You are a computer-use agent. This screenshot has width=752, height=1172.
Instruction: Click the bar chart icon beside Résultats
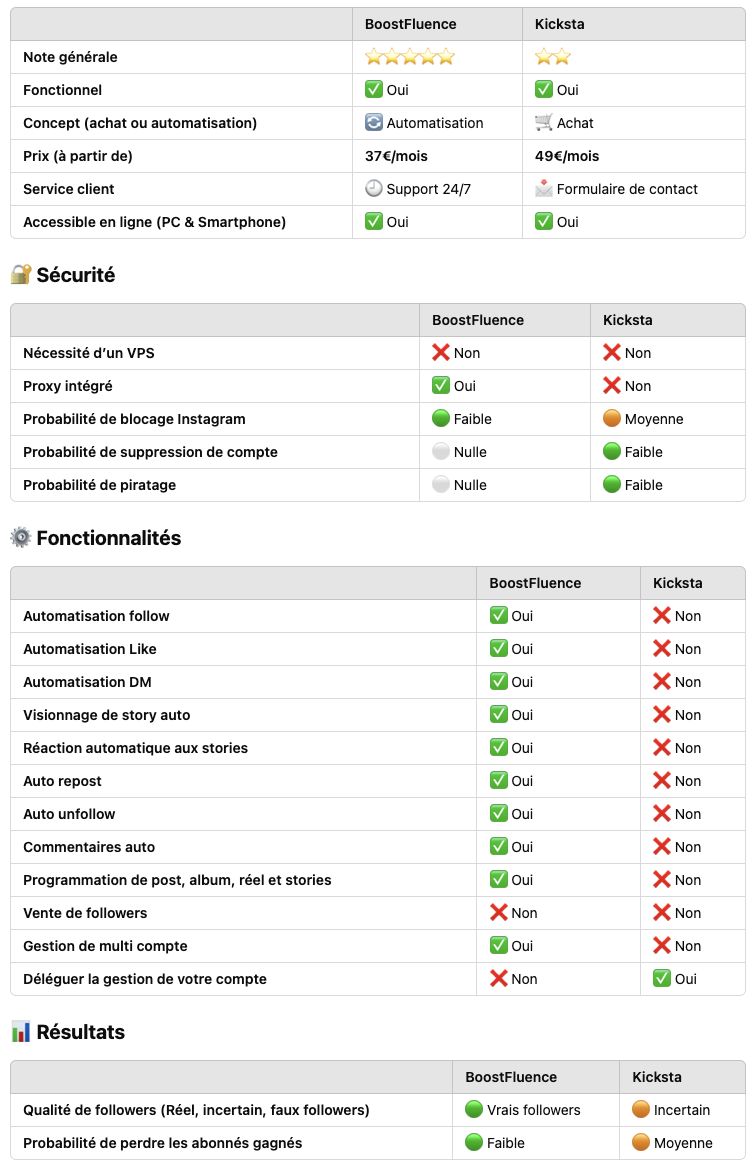[x=21, y=1031]
